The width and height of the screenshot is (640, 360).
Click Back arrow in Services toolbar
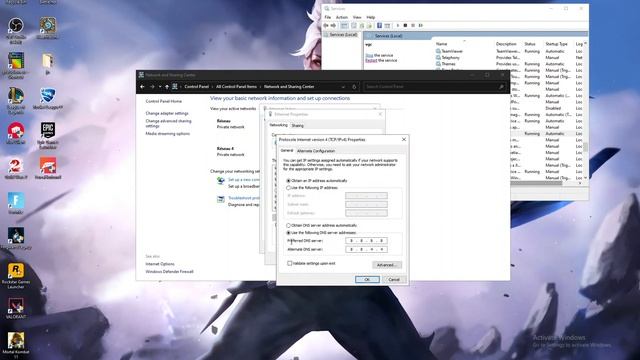pos(326,25)
